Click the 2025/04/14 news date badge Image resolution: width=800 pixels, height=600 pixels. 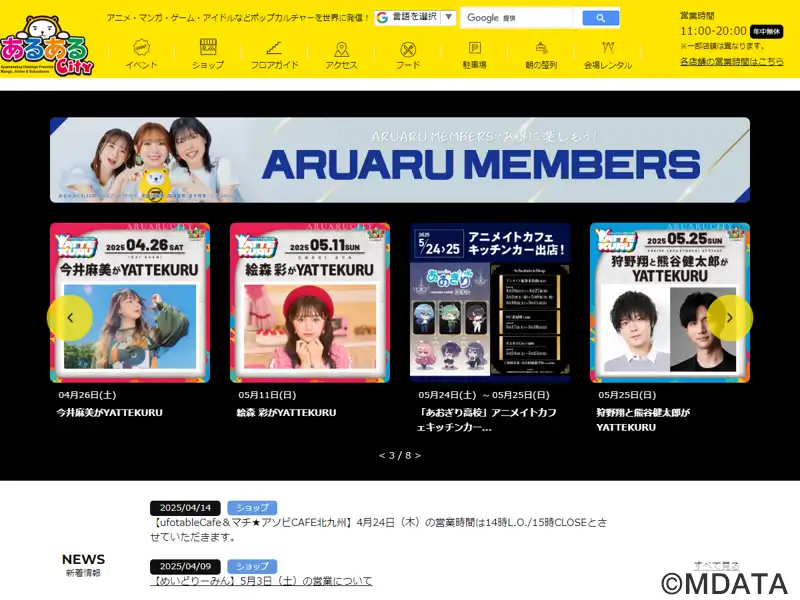(x=185, y=508)
